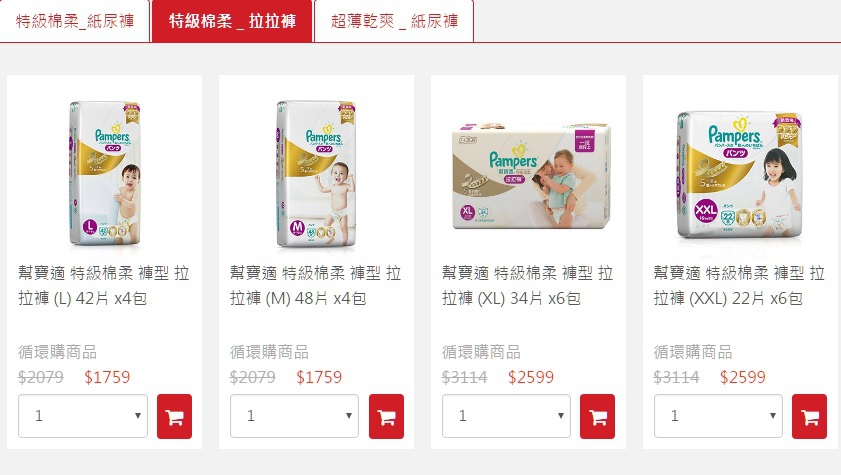Viewport: 841px width, 475px height.
Task: Open the 拉拉褲 (M) 48片 x4包 title link
Action: 315,285
